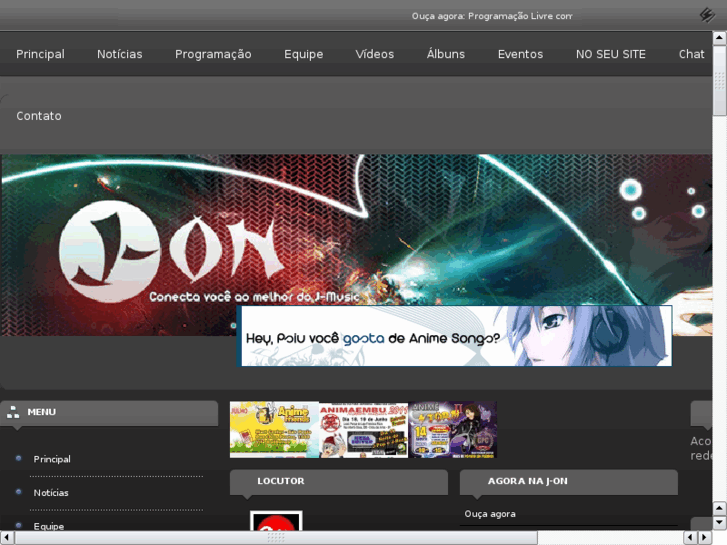
Task: Click the vertical scrollbar up arrow
Action: 719,52
